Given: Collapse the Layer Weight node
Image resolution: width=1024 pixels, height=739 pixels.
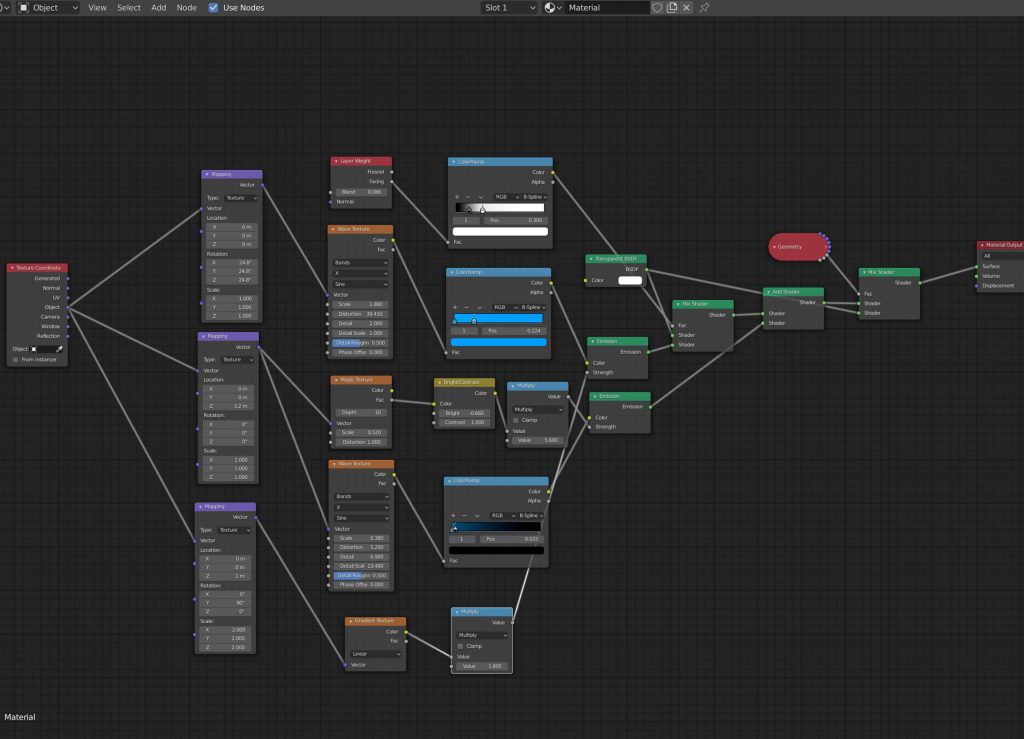Looking at the screenshot, I should [x=336, y=161].
